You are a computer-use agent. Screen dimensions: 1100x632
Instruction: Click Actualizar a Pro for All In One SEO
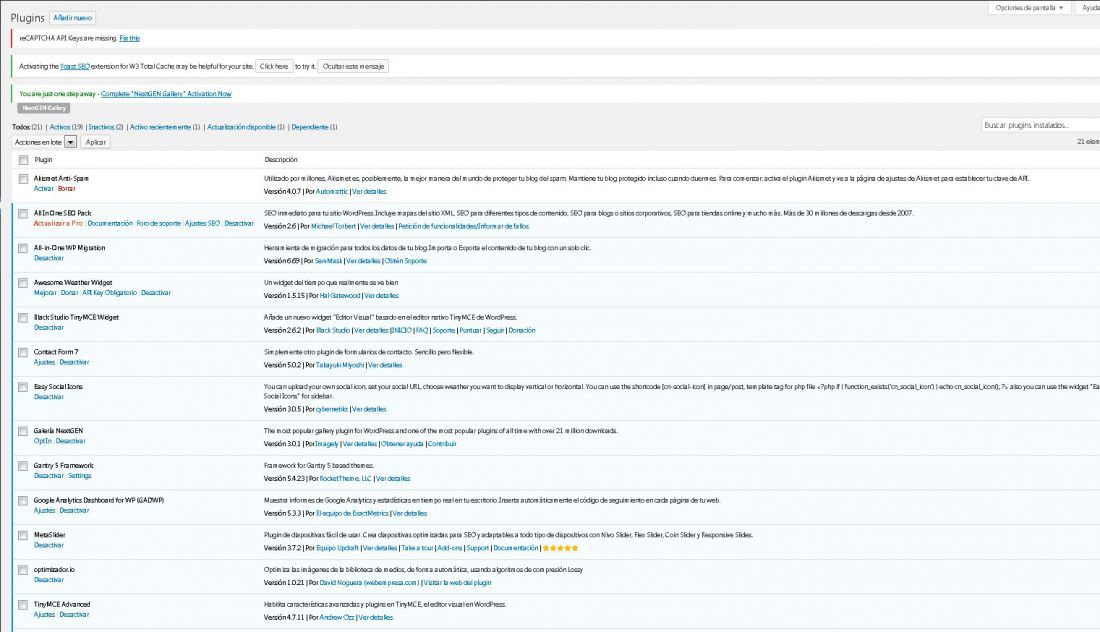[58, 224]
